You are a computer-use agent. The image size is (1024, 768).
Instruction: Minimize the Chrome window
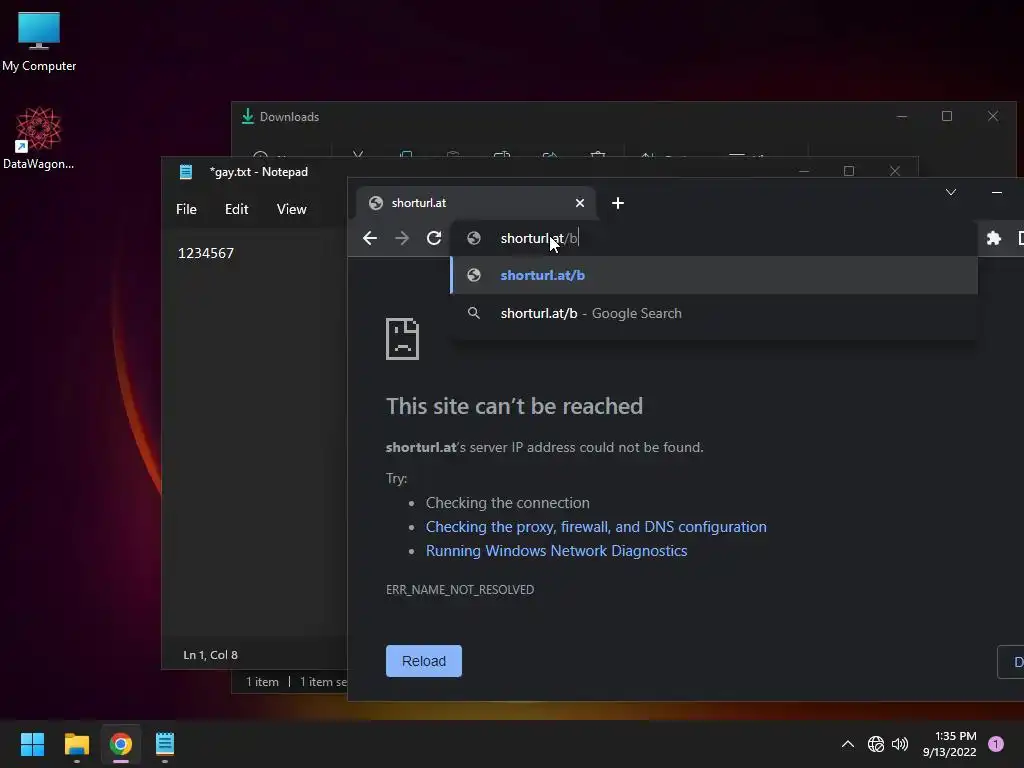(x=997, y=192)
